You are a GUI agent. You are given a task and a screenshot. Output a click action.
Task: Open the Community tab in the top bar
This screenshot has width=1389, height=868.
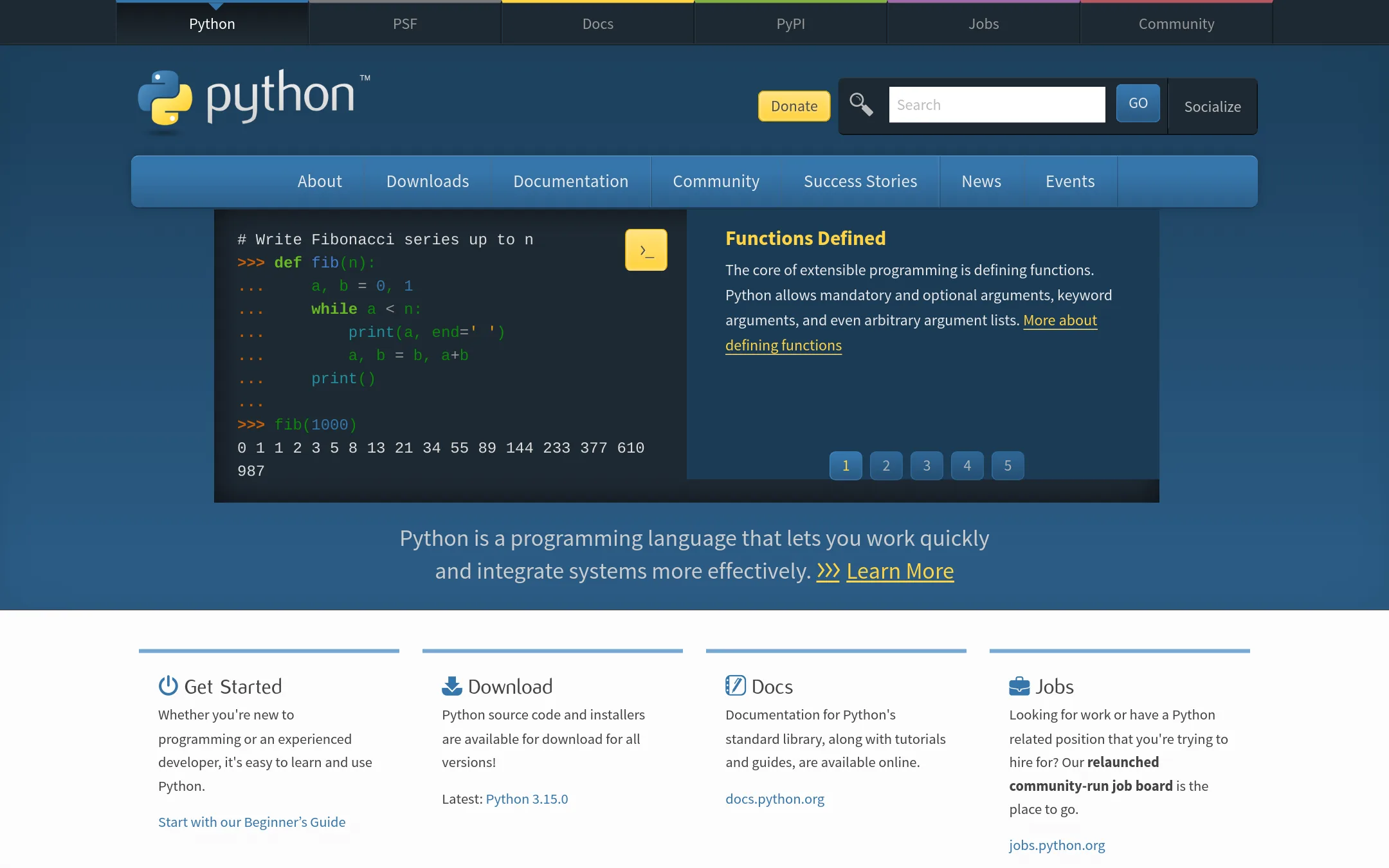click(1177, 24)
